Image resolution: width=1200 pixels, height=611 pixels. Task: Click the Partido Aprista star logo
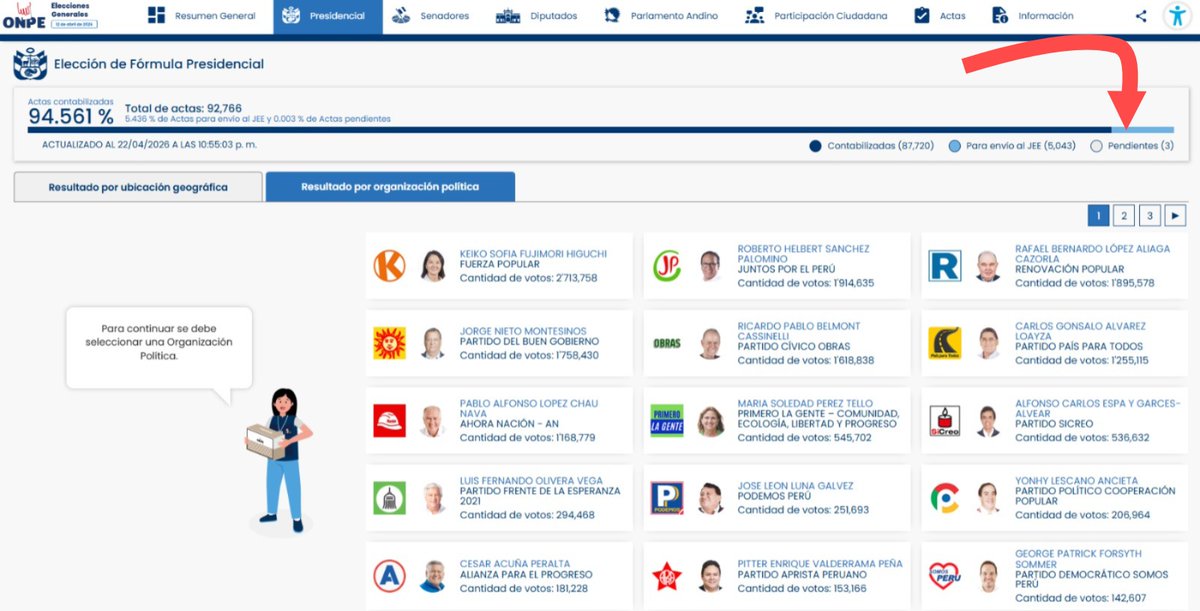point(667,576)
